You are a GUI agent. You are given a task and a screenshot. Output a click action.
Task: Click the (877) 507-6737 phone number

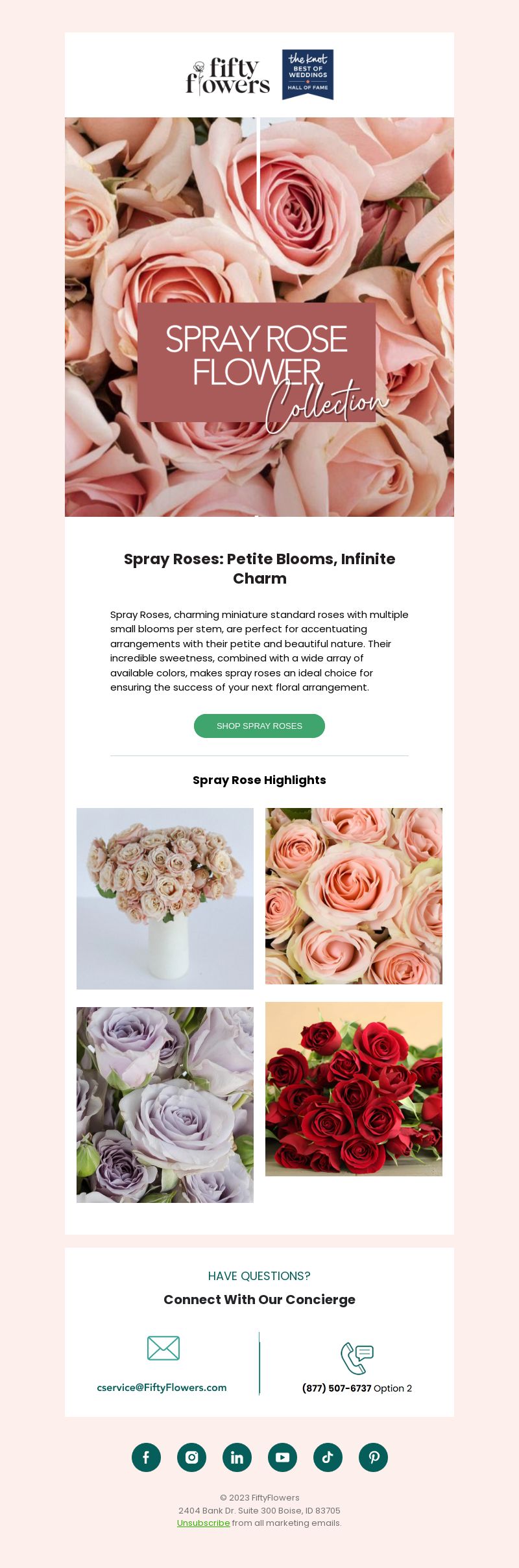click(337, 1388)
